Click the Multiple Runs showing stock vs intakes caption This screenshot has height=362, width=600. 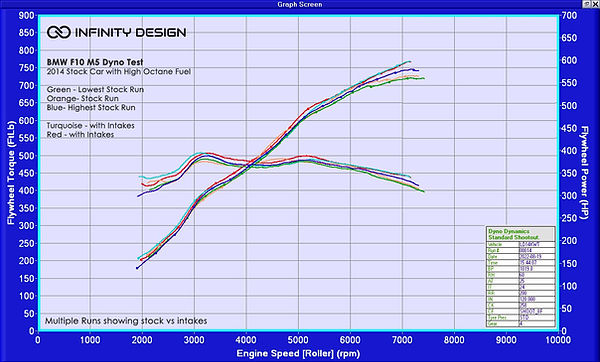point(126,321)
